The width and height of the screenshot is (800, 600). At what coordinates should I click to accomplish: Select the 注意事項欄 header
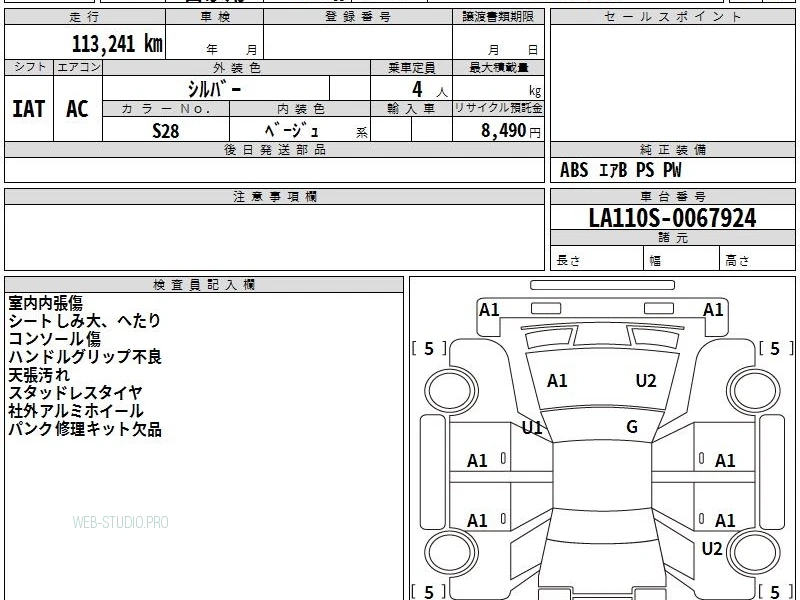(x=274, y=196)
